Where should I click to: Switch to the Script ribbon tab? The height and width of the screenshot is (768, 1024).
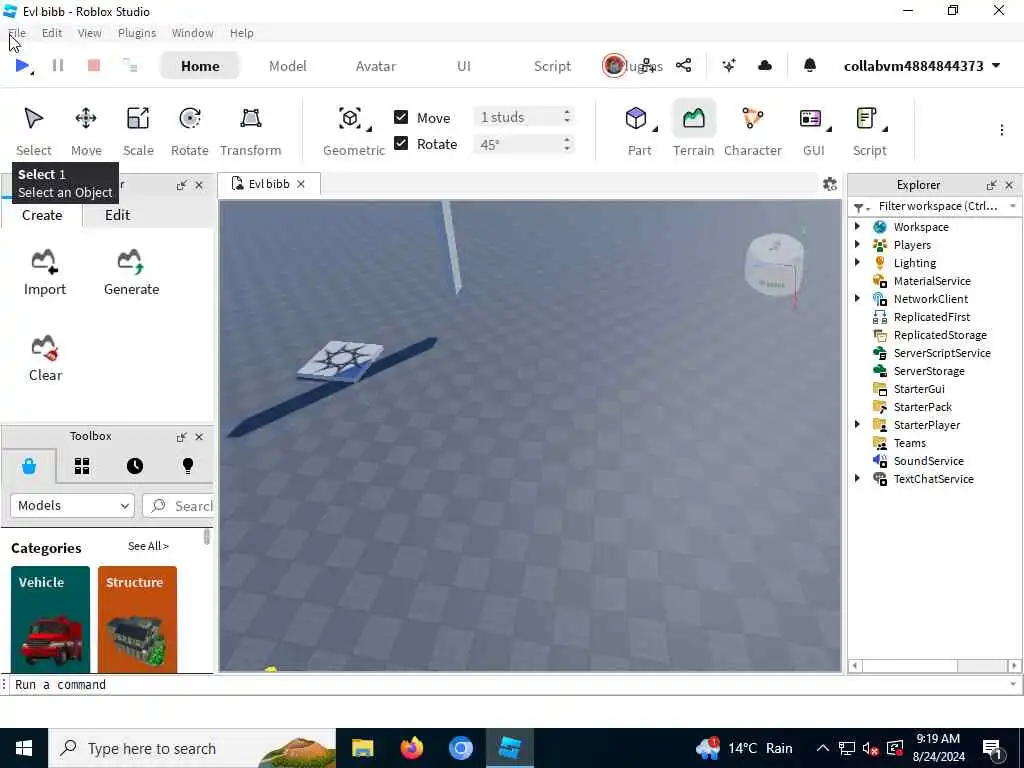coord(552,66)
